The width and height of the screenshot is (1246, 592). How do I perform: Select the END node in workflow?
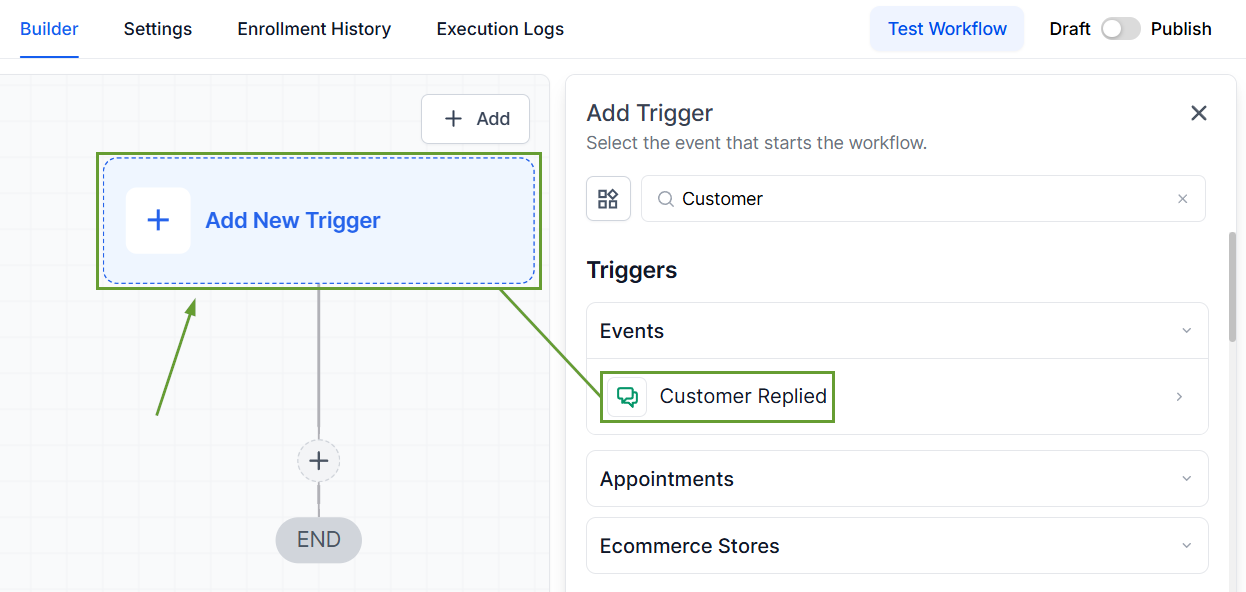click(x=319, y=540)
